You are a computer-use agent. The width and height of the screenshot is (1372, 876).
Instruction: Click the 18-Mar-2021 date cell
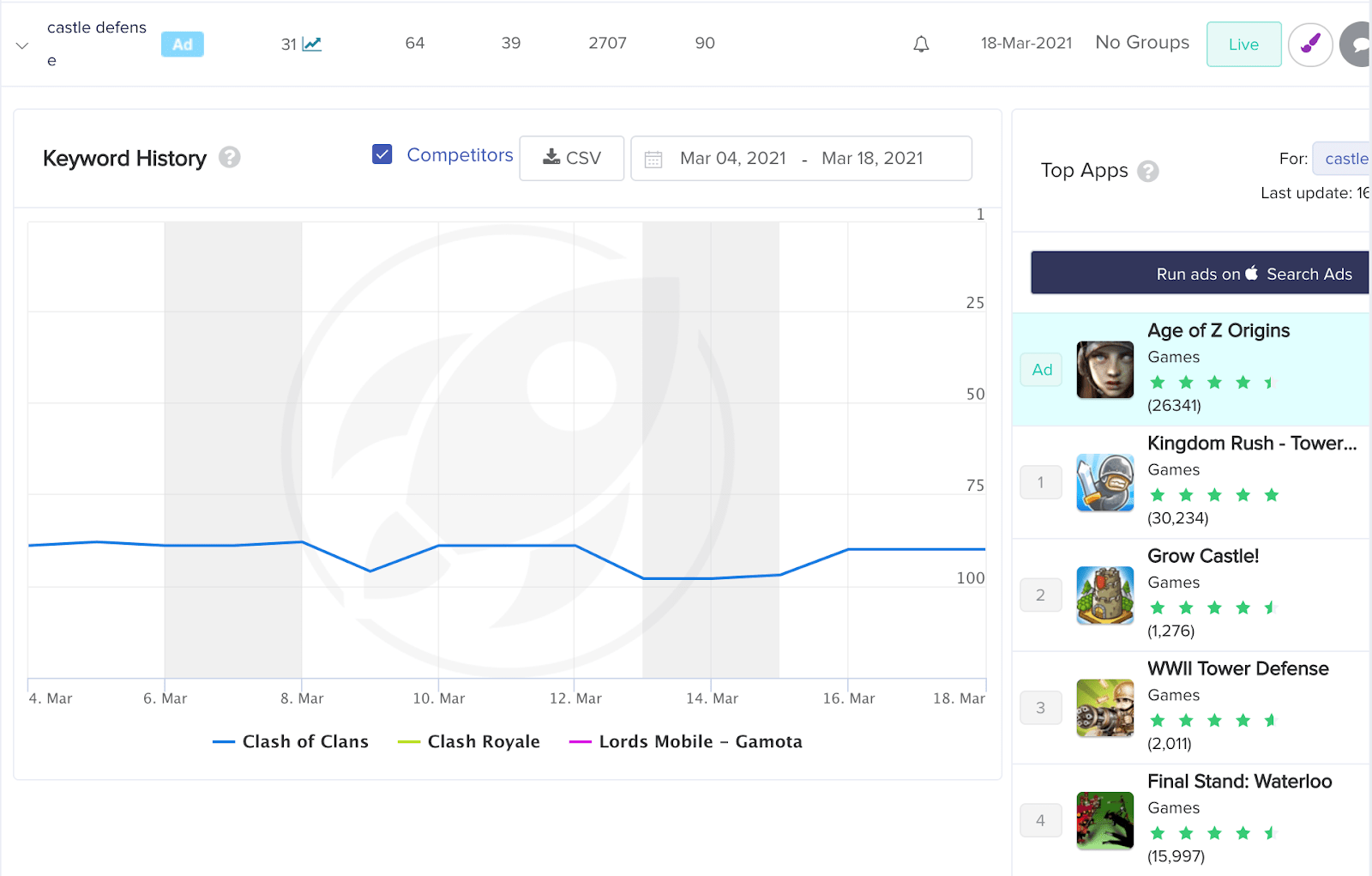tap(1026, 43)
